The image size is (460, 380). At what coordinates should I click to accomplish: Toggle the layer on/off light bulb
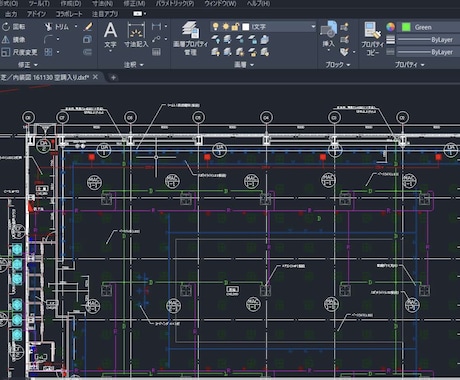tap(216, 27)
